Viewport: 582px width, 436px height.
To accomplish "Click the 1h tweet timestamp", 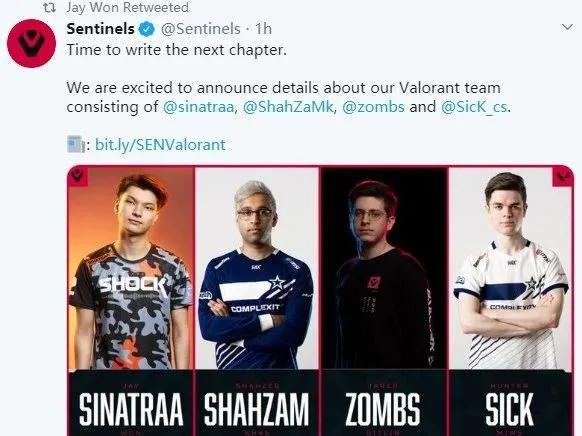I will pos(264,29).
